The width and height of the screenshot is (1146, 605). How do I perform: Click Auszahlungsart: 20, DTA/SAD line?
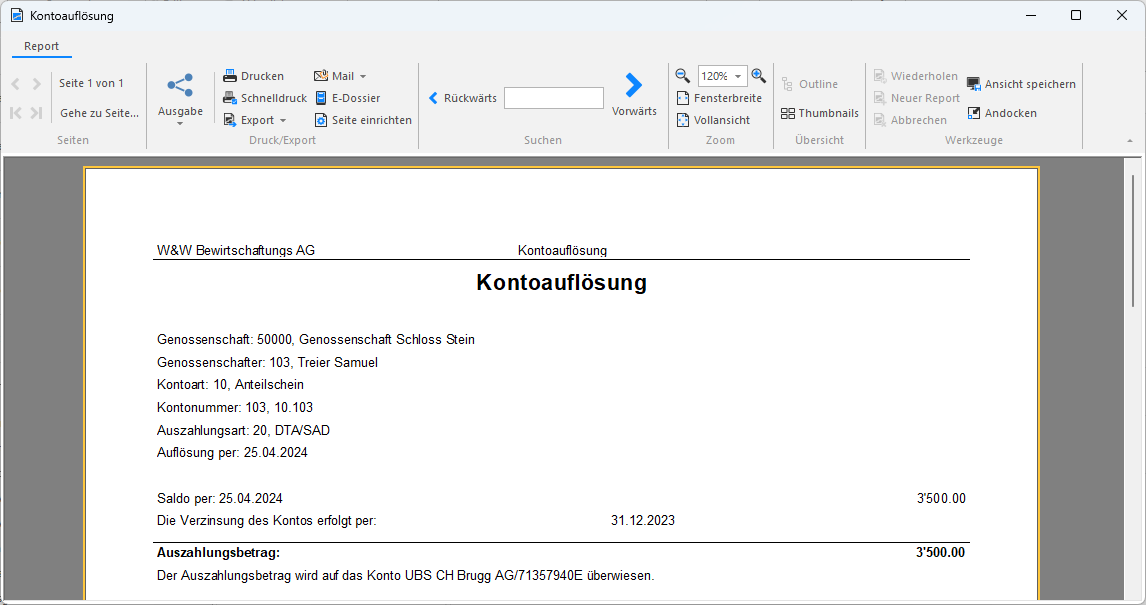coord(243,430)
